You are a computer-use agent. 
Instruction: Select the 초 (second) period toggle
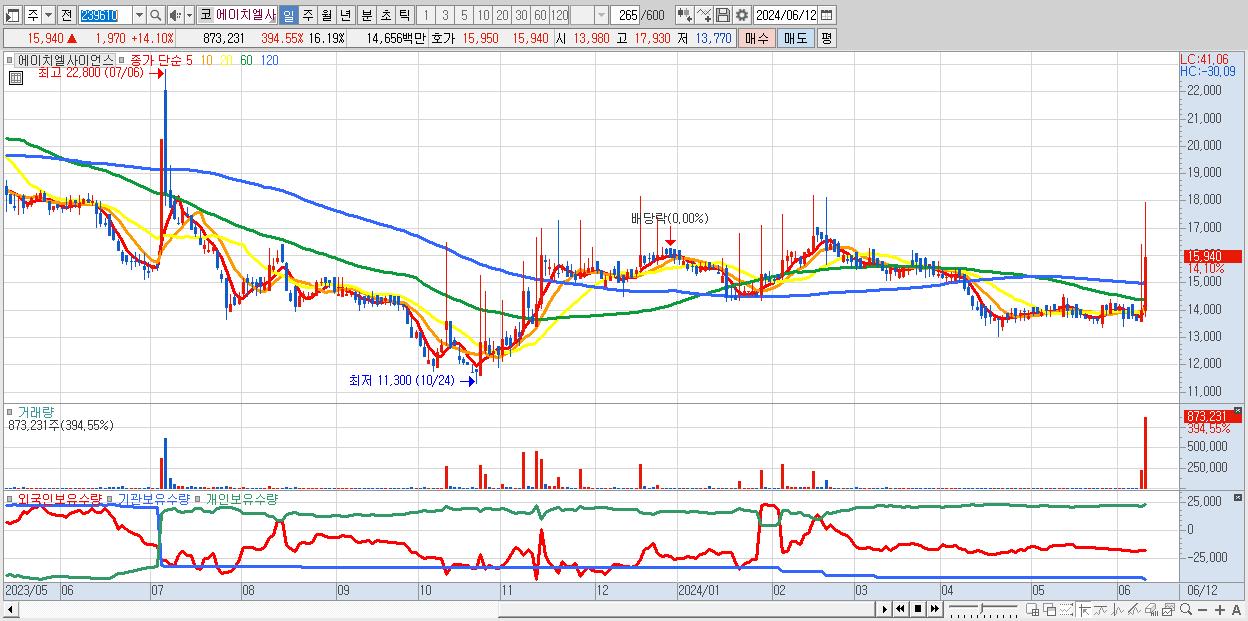[385, 15]
